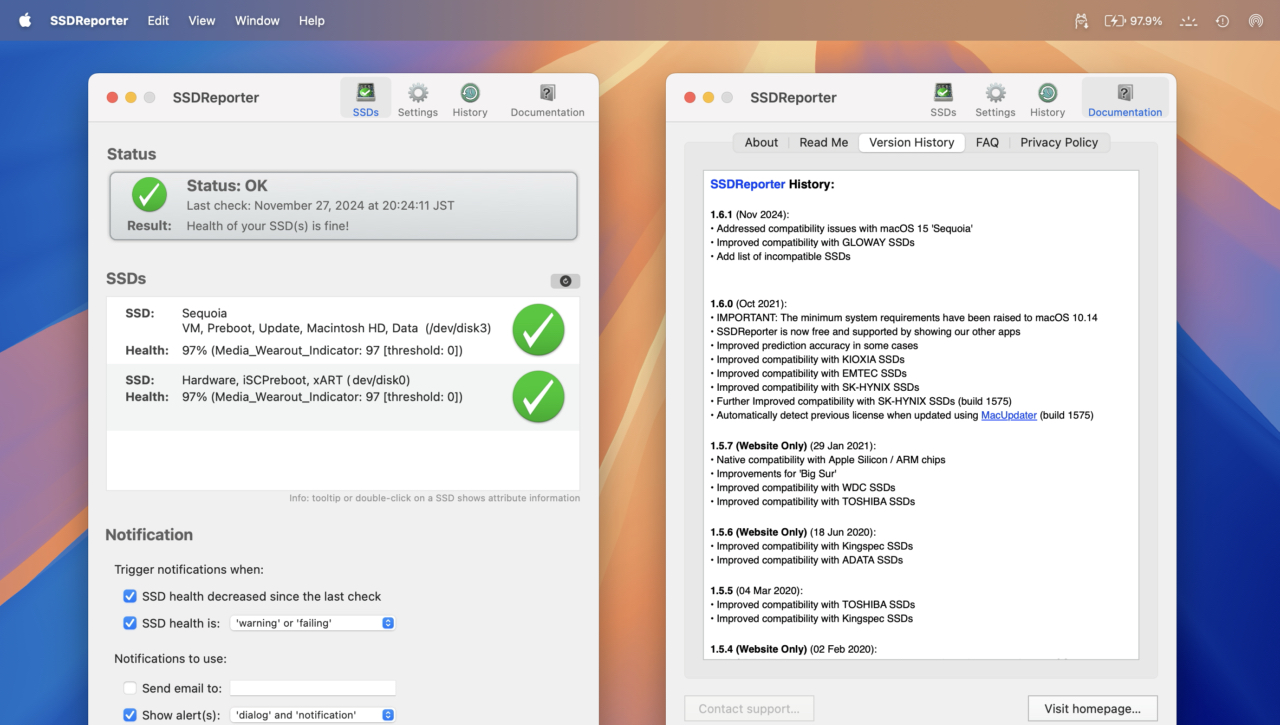1280x725 pixels.
Task: Click menu bar icon right of battery percentage
Action: coord(1188,20)
